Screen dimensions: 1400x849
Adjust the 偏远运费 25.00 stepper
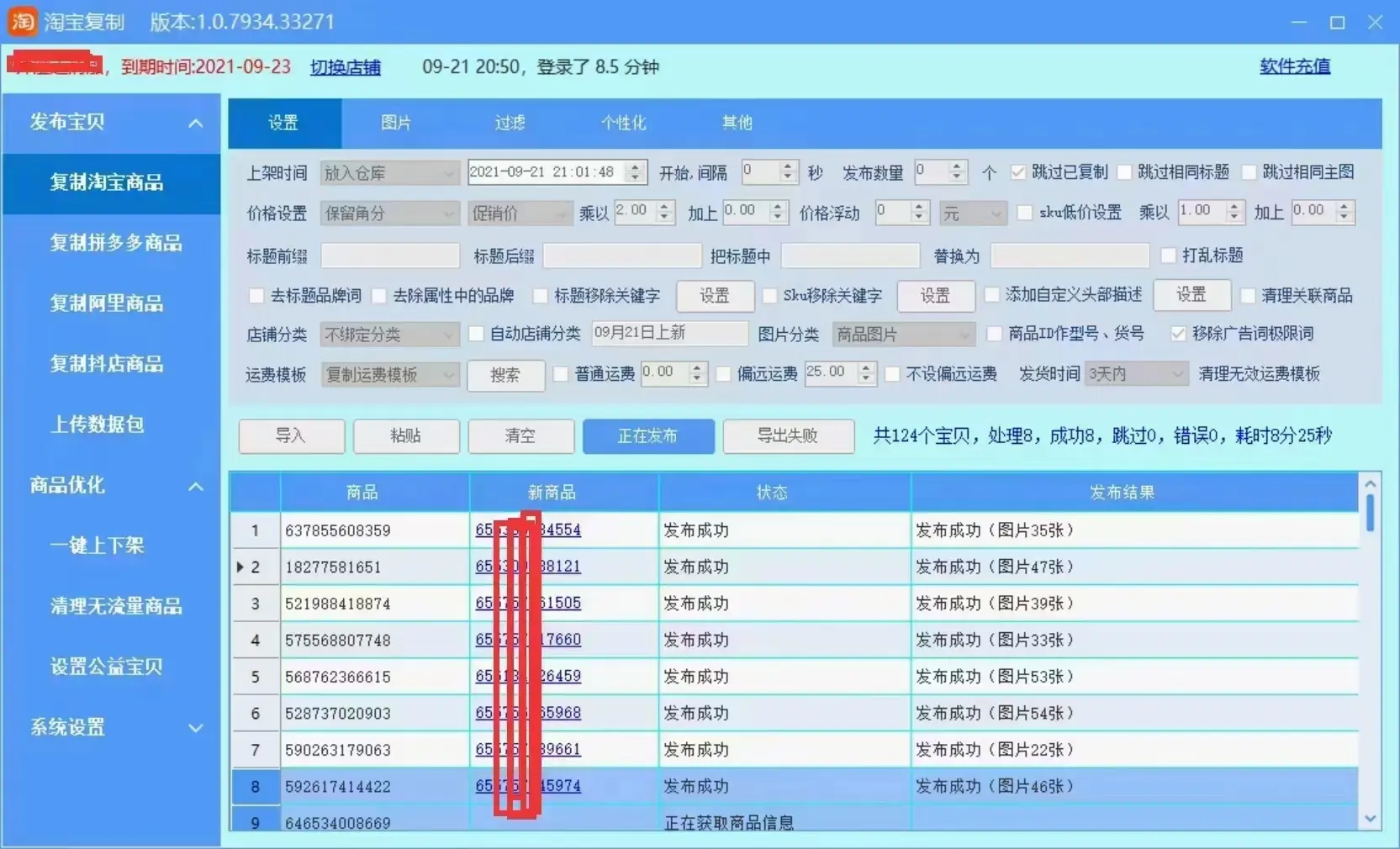point(867,374)
